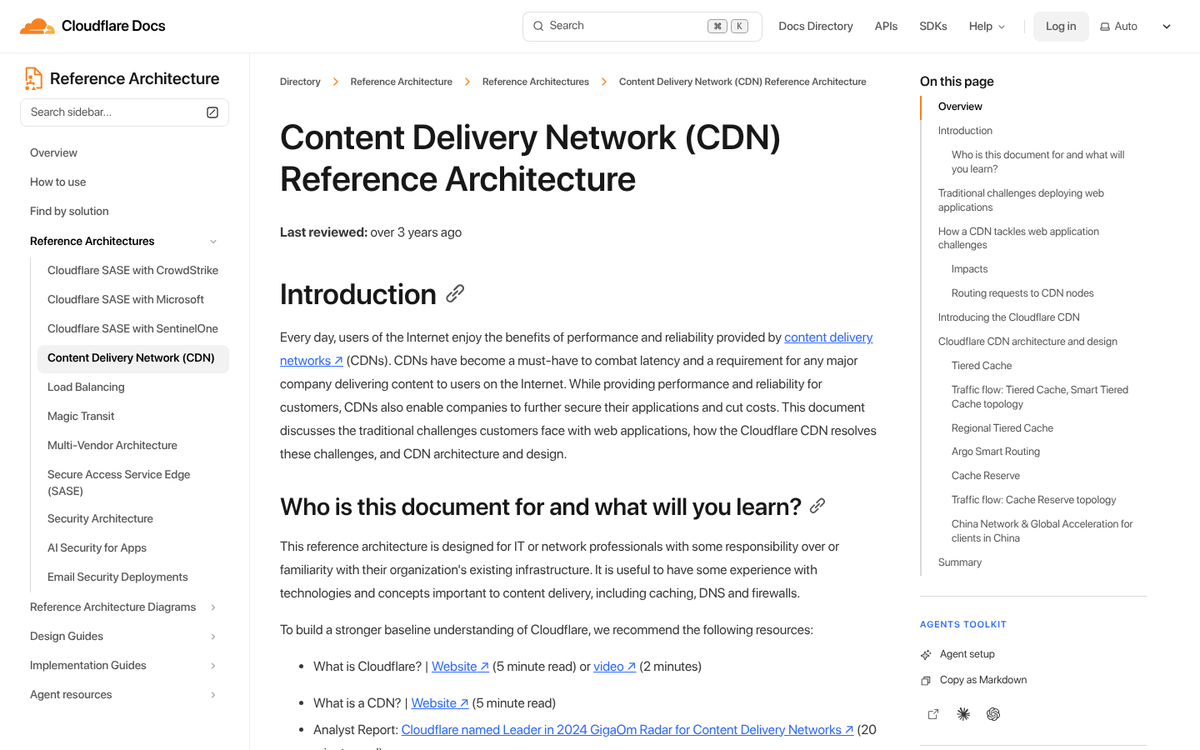Click Copy as Markdown
1200x750 pixels.
(x=982, y=680)
